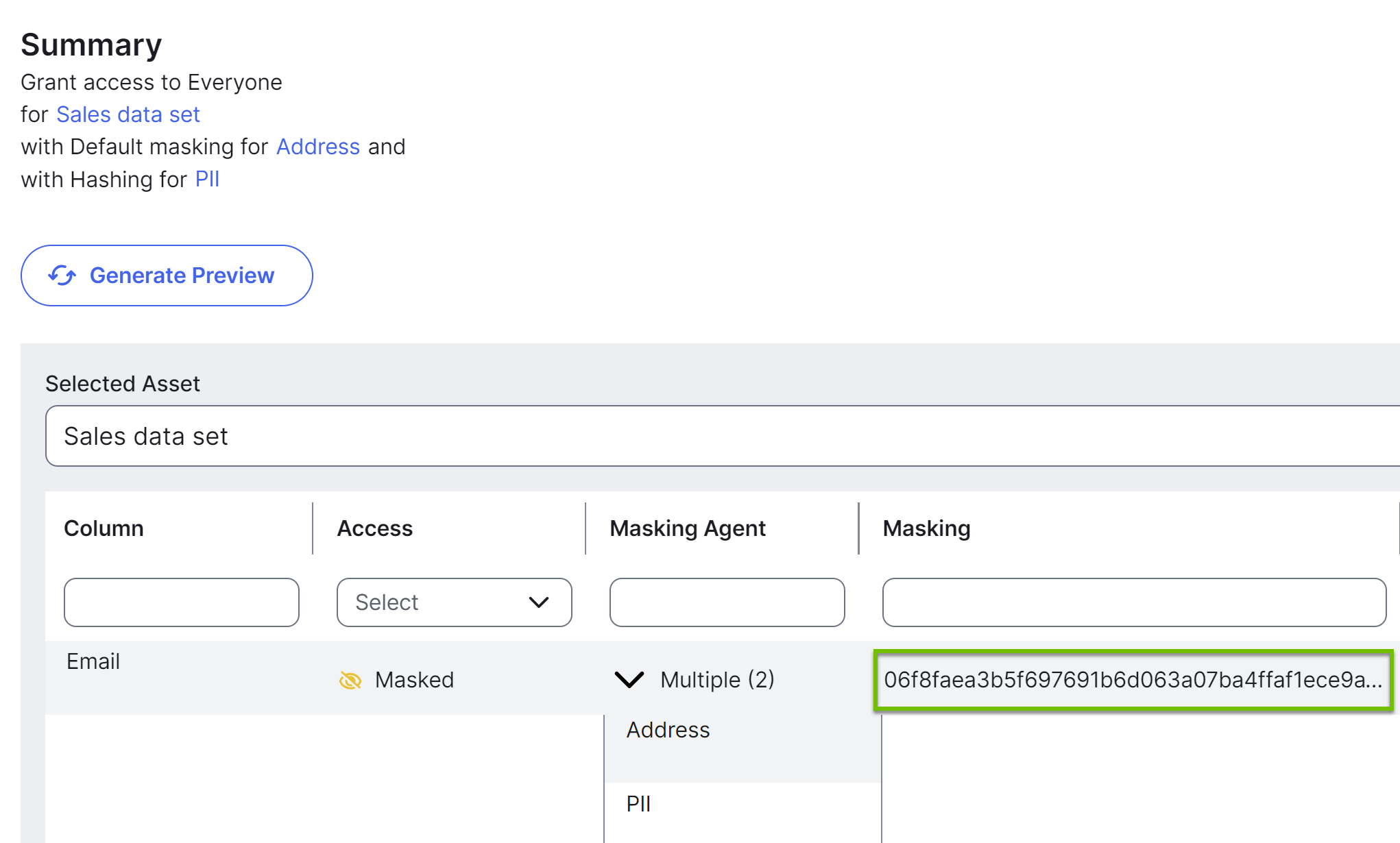Collapse the Multiple (2) masking agent list
This screenshot has width=1400, height=843.
627,679
